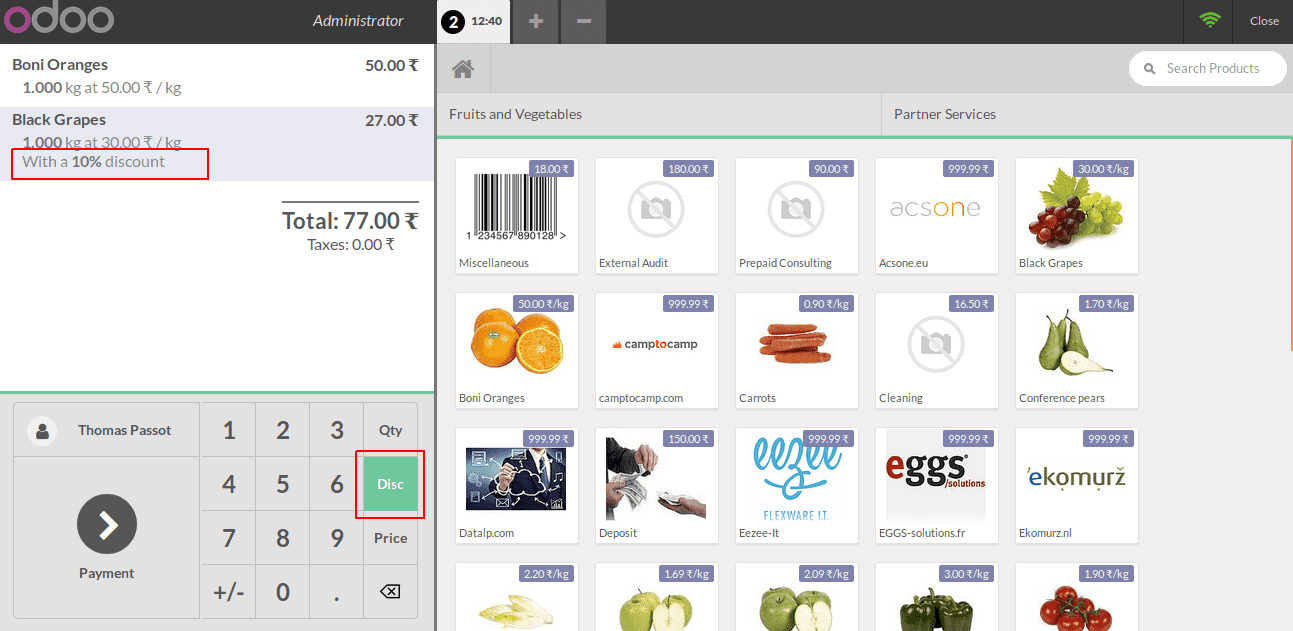Add the 2.20 ₹/kg chicory product

point(517,597)
